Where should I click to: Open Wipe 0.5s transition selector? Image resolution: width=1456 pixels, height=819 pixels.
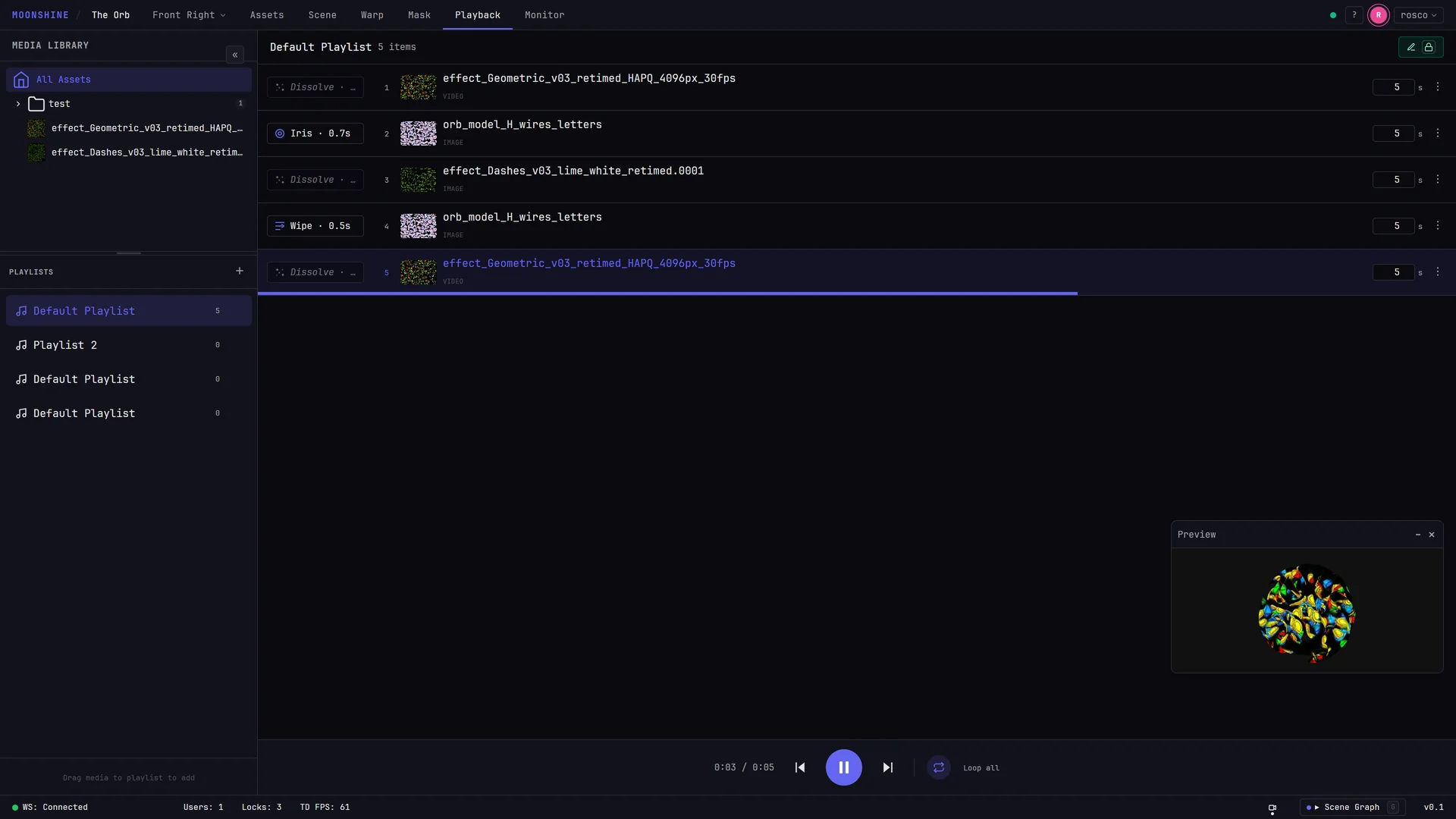coord(315,226)
